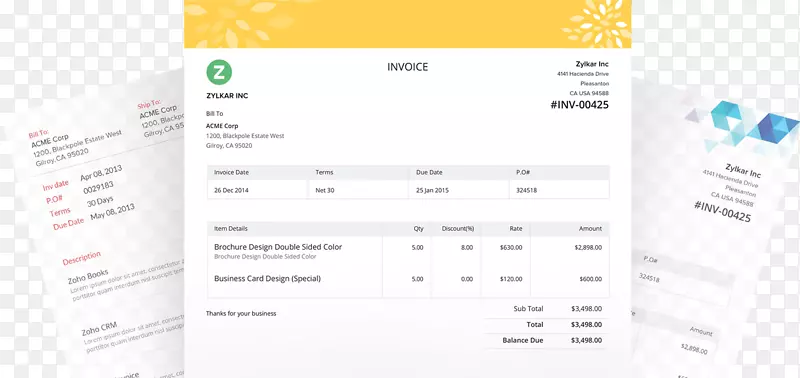Select Brochure Design Double Sided Color item
This screenshot has width=800, height=378.
tap(278, 247)
